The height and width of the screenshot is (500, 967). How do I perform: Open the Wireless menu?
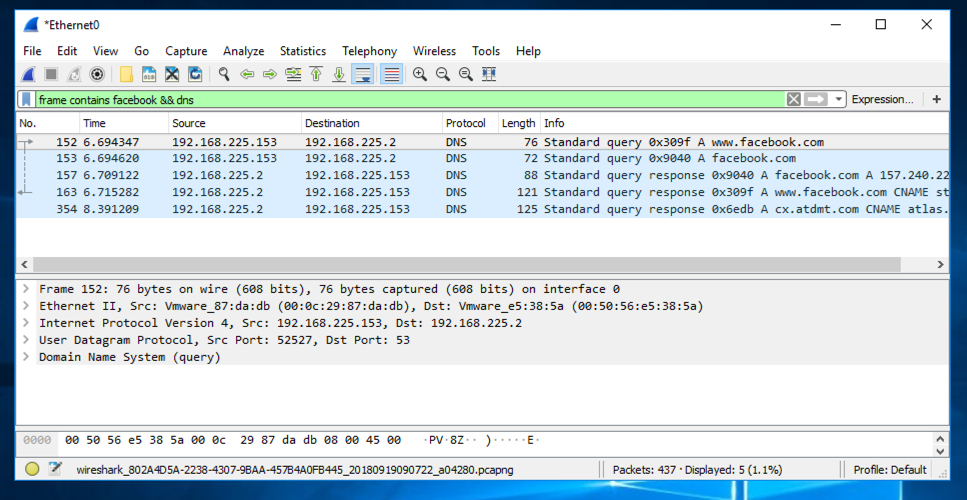(434, 51)
